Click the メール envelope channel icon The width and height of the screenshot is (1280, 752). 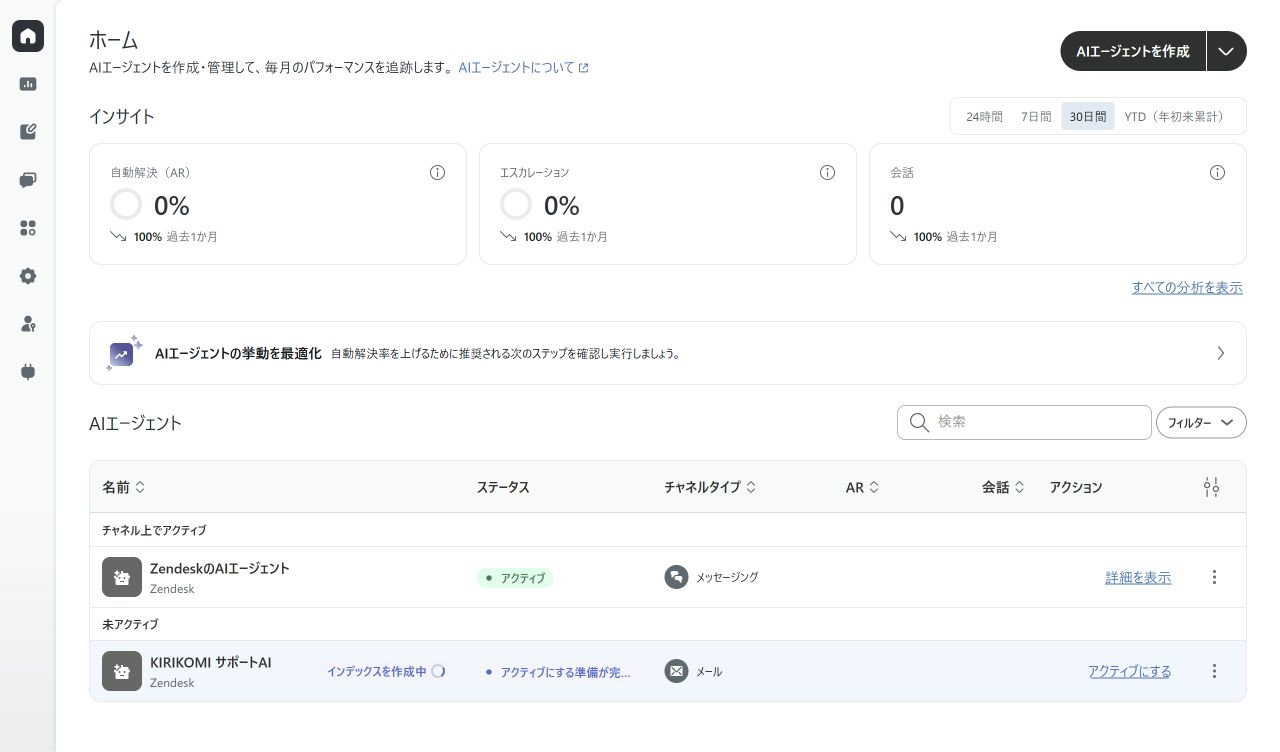point(676,671)
